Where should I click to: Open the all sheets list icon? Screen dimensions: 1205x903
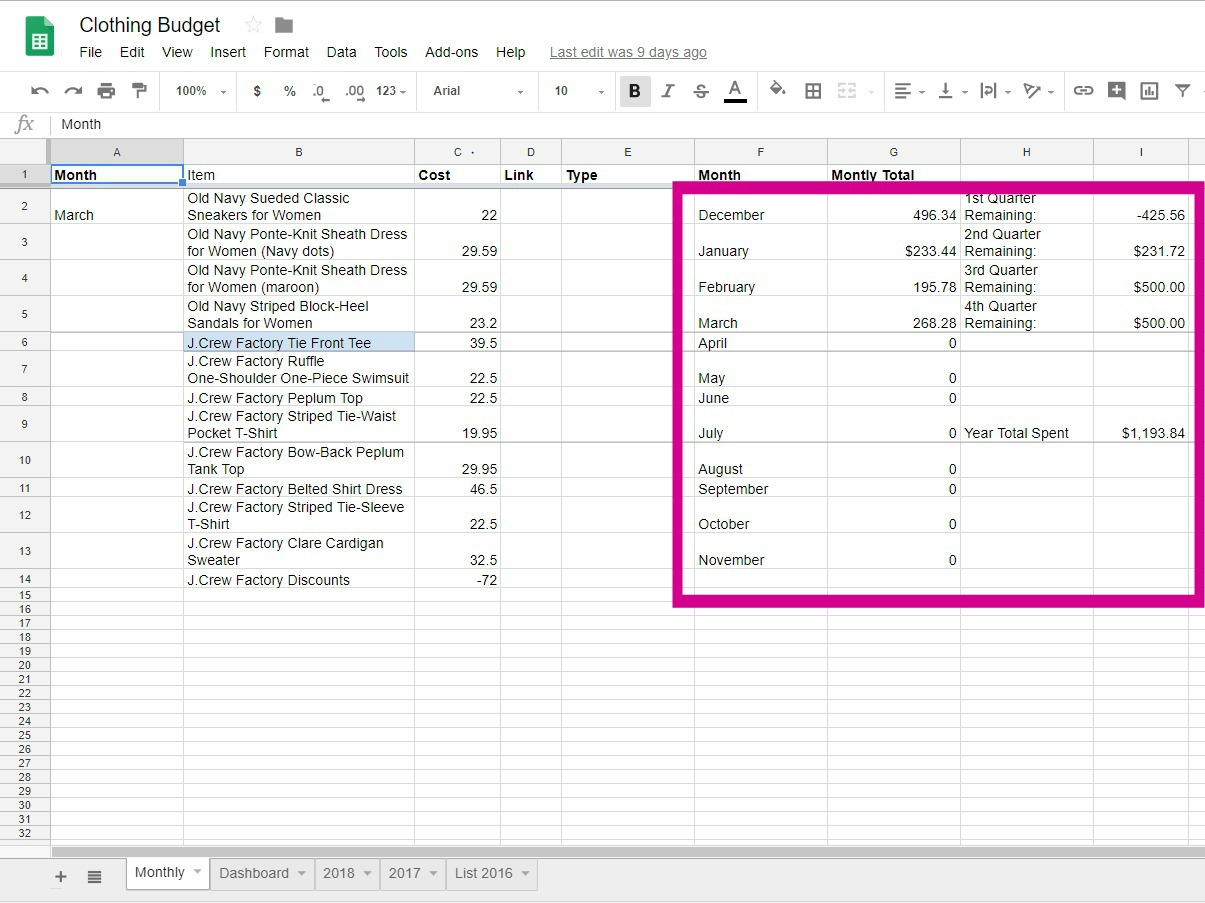tap(94, 877)
